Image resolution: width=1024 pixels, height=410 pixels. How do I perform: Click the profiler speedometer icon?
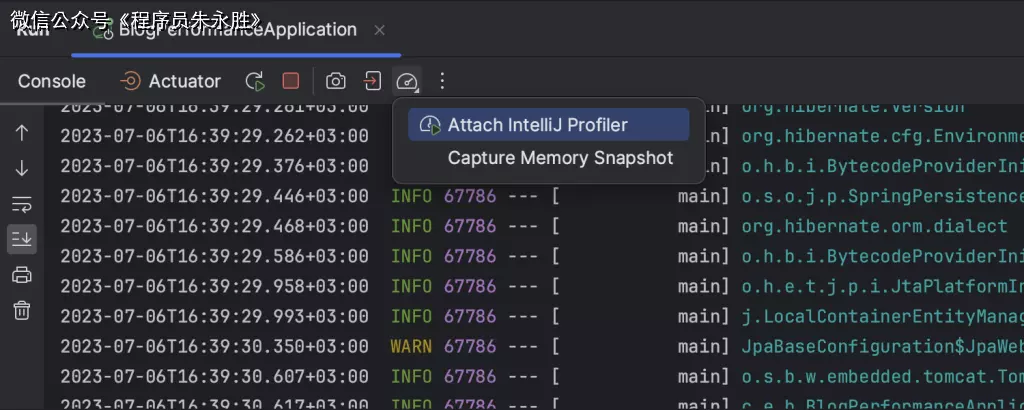(x=406, y=81)
